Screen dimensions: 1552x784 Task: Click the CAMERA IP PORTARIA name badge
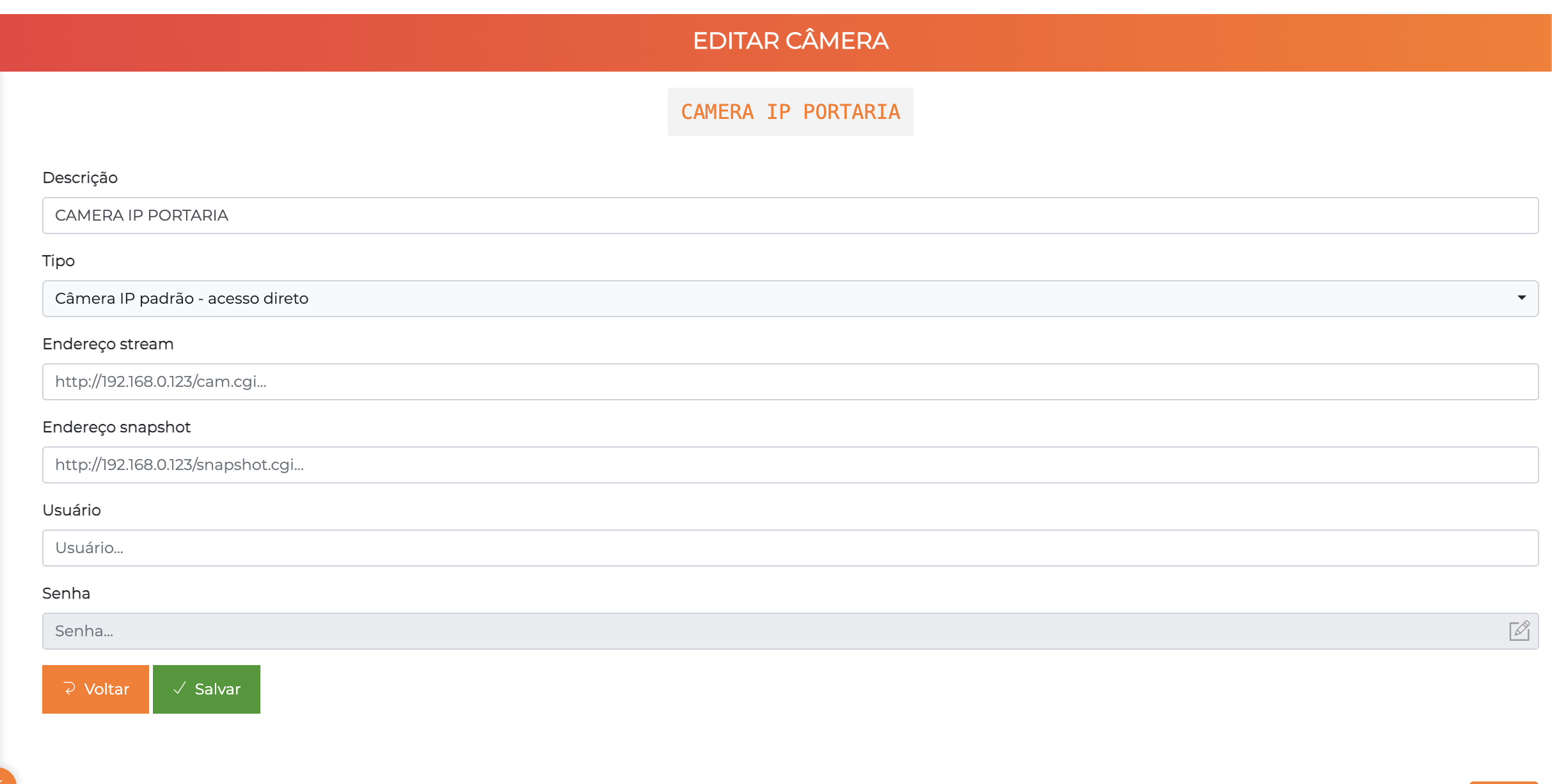point(790,112)
